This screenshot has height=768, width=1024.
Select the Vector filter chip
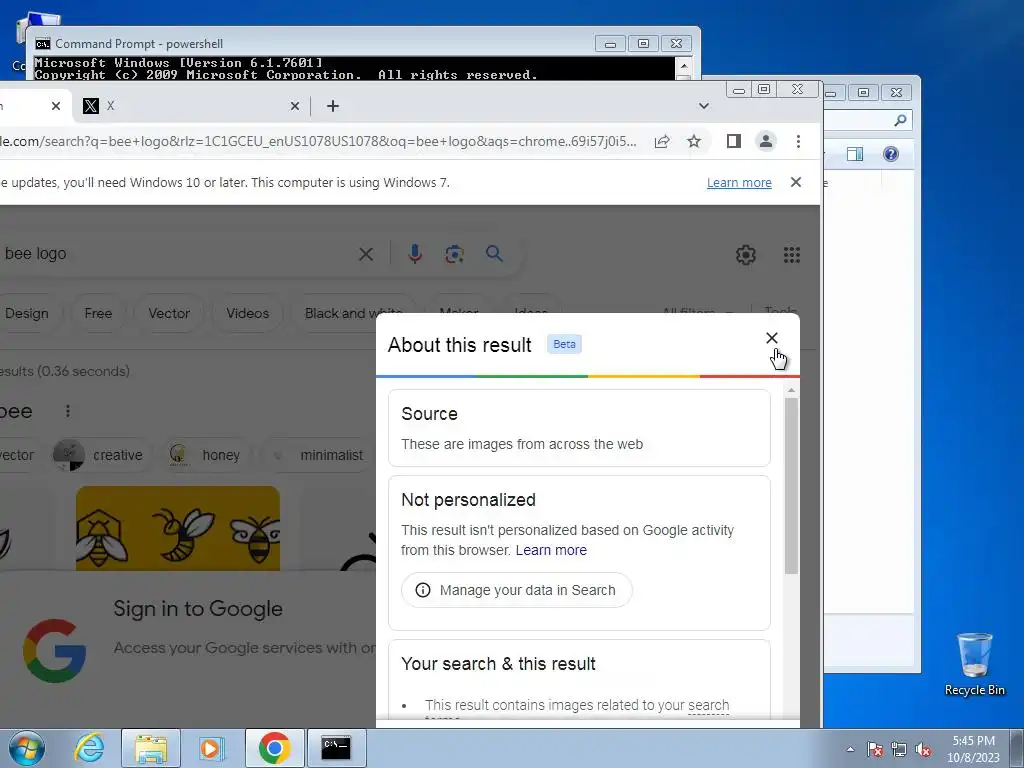[x=169, y=313]
